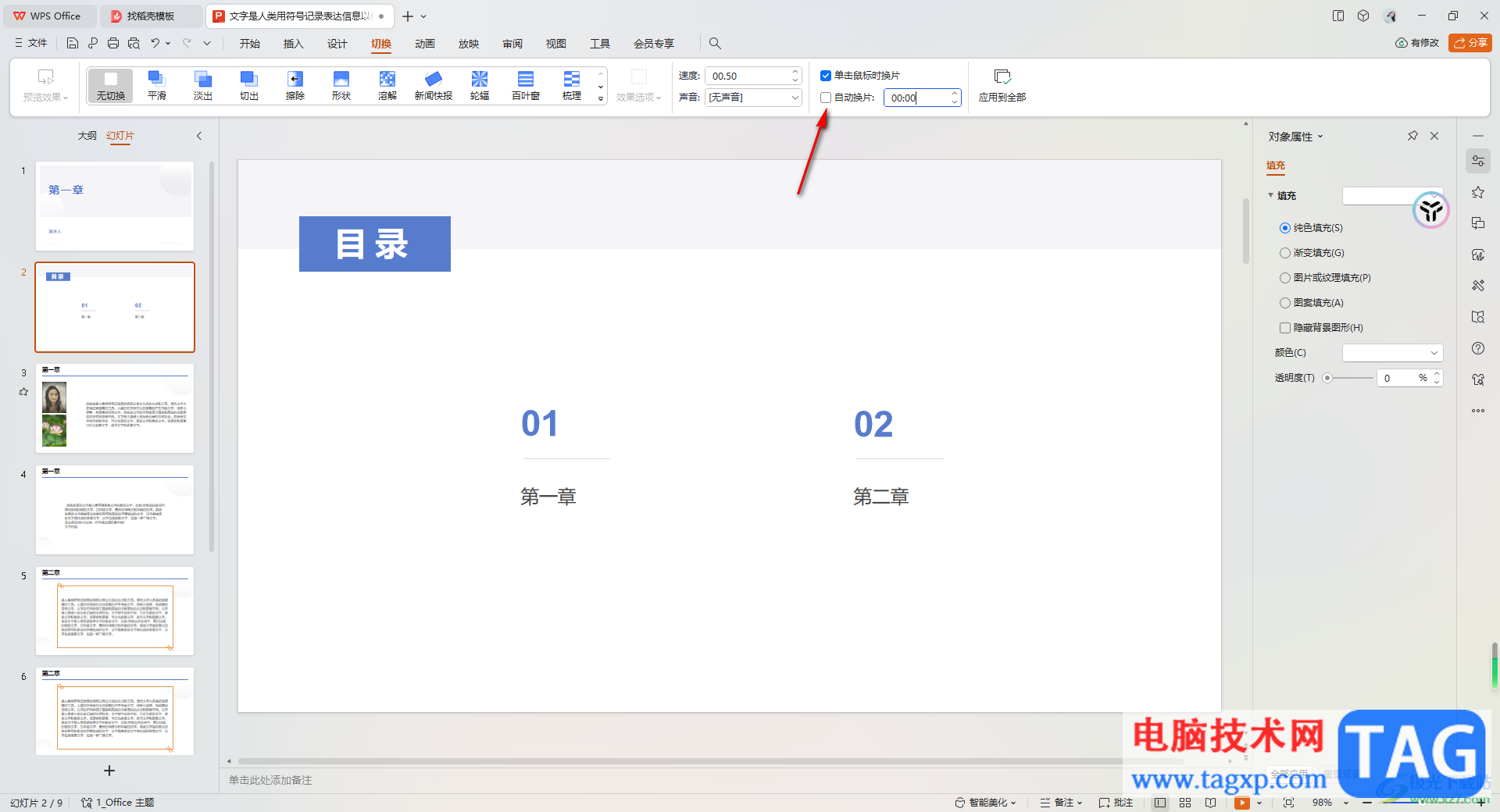Apply the 新闻快报 newsflash transition

434,85
